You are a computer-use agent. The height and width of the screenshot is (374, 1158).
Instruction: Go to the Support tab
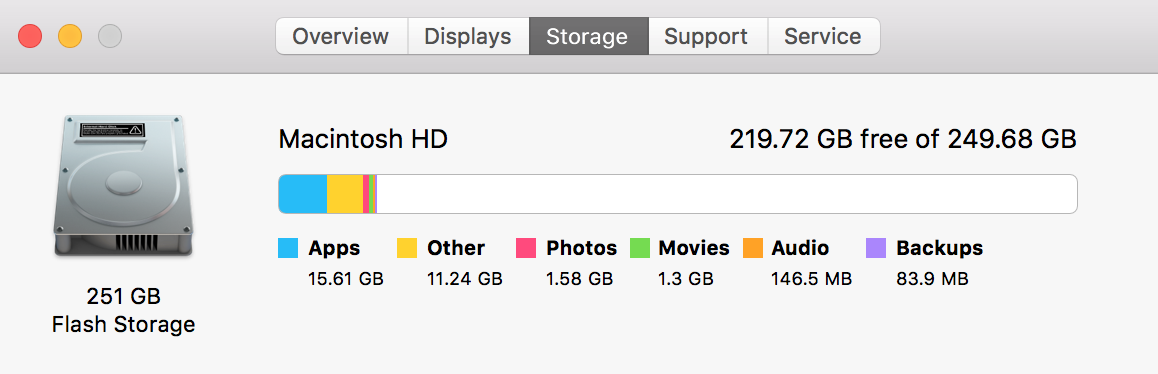pyautogui.click(x=708, y=36)
